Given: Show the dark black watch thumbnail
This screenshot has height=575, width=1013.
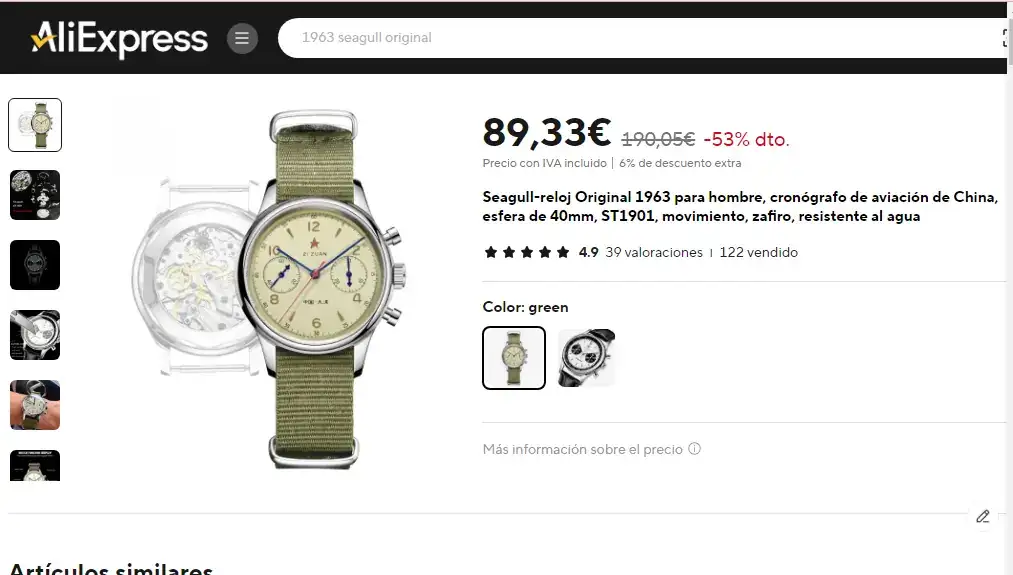Looking at the screenshot, I should [x=35, y=265].
